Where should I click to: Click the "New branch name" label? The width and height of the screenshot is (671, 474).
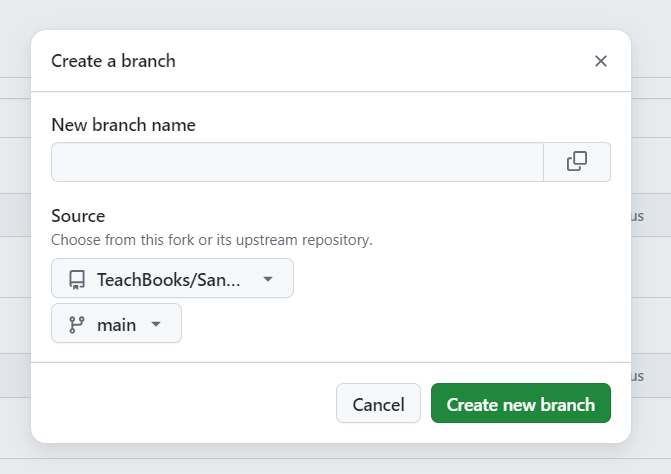(123, 125)
